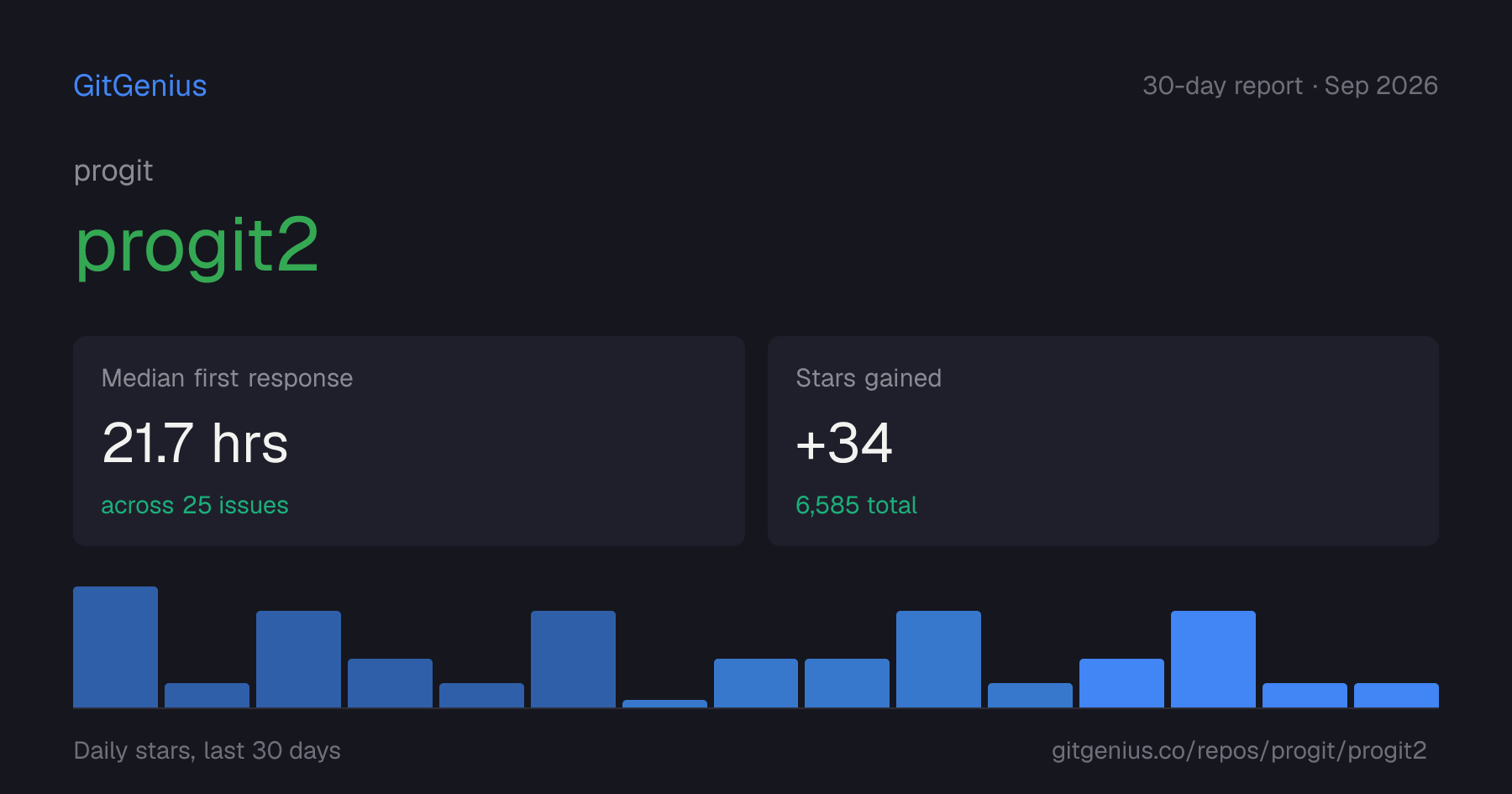This screenshot has width=1512, height=794.
Task: Click the second bar in daily stars chart
Action: (x=207, y=695)
